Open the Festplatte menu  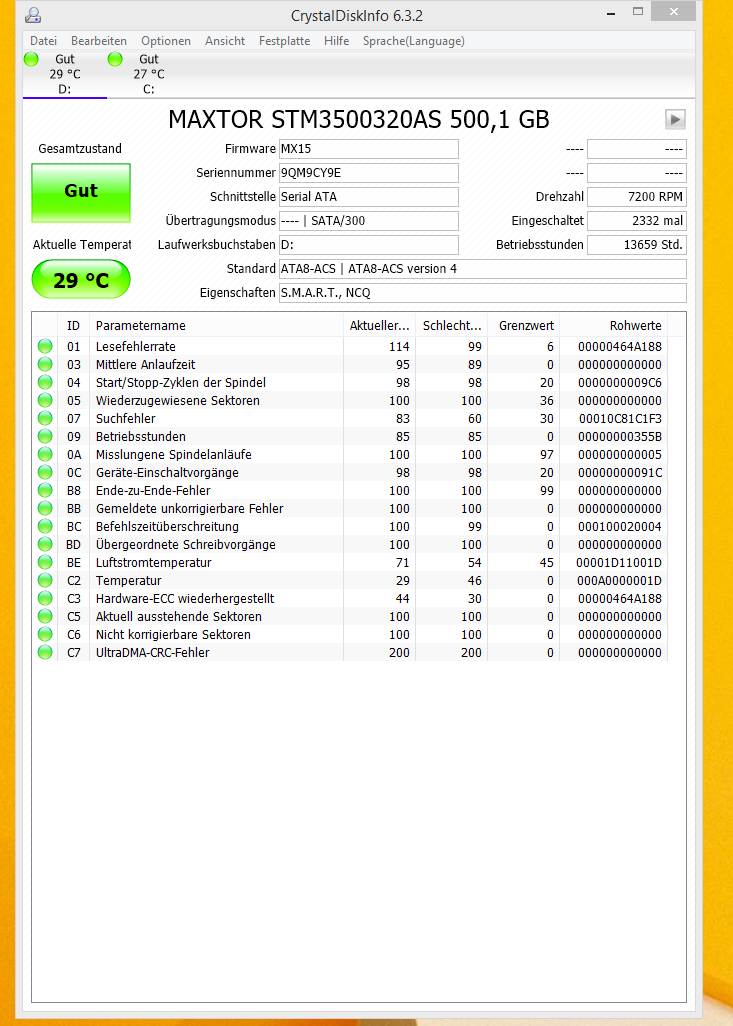(284, 41)
